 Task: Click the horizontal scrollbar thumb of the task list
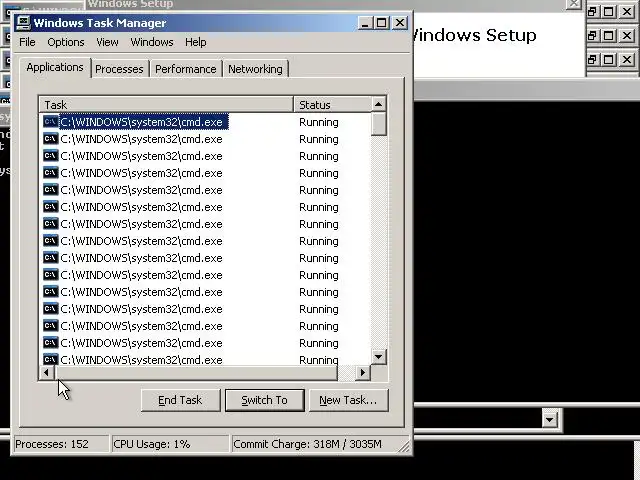coord(196,372)
